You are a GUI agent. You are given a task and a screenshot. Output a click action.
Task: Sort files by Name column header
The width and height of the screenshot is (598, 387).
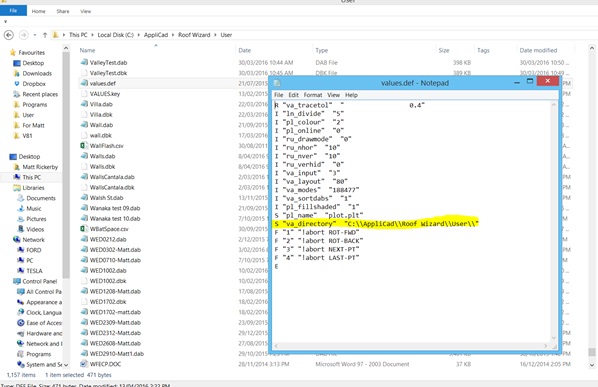pyautogui.click(x=87, y=50)
